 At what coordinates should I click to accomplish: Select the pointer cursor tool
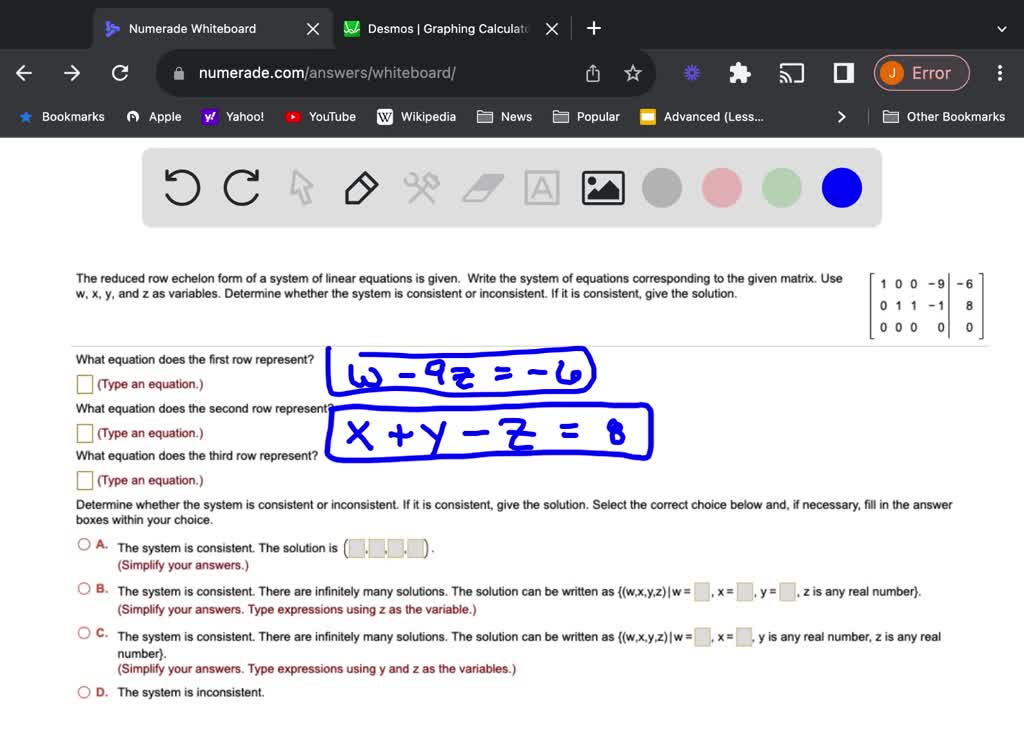301,187
